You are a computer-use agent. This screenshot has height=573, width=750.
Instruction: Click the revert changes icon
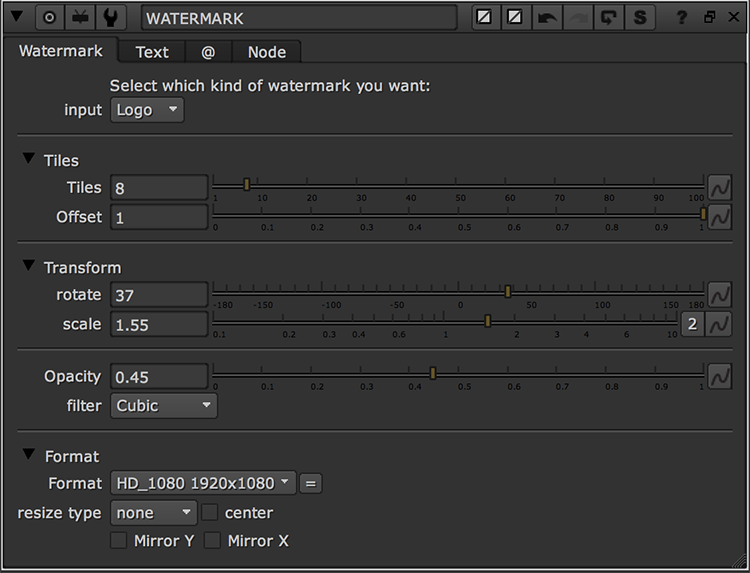click(608, 18)
